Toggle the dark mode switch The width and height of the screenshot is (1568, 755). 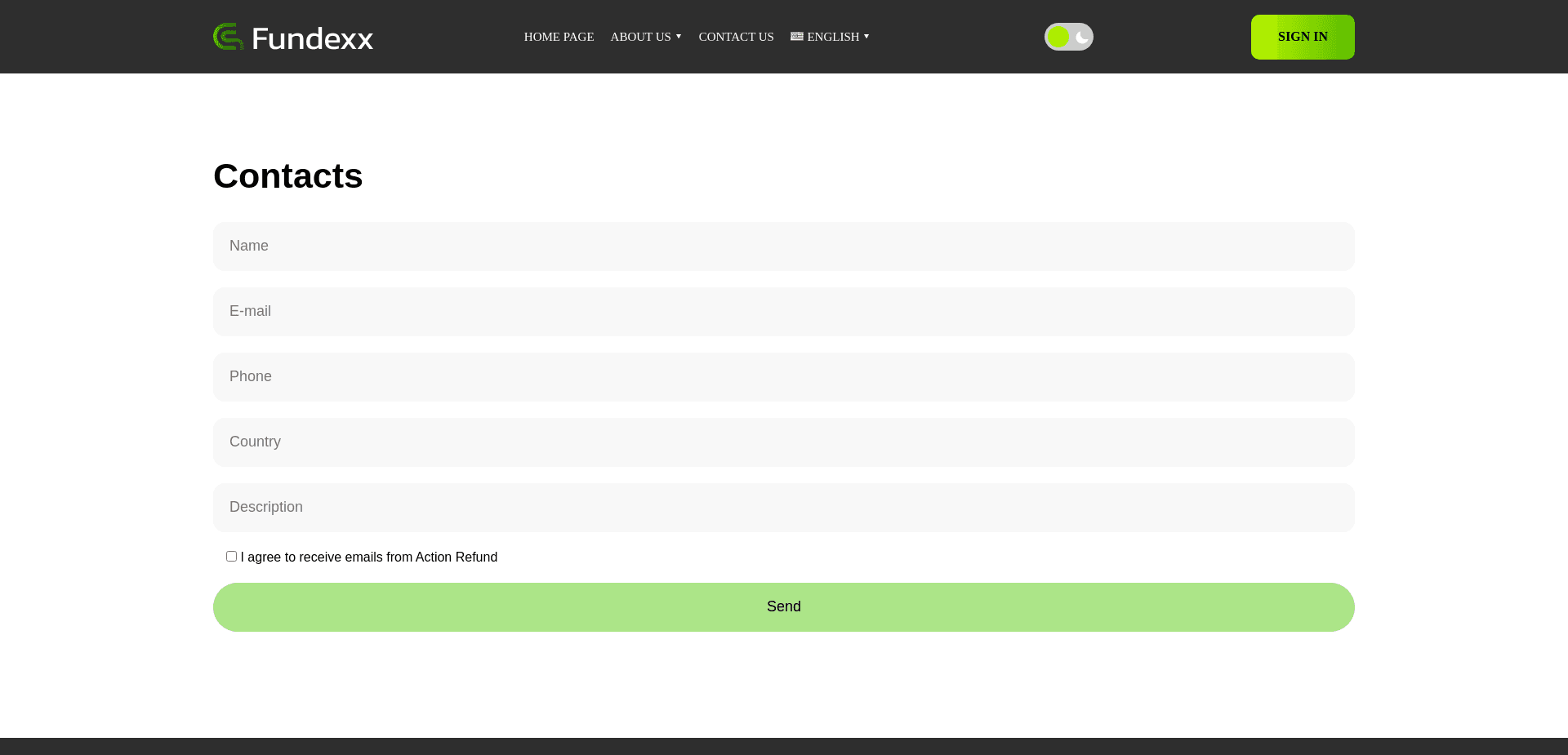coord(1068,37)
